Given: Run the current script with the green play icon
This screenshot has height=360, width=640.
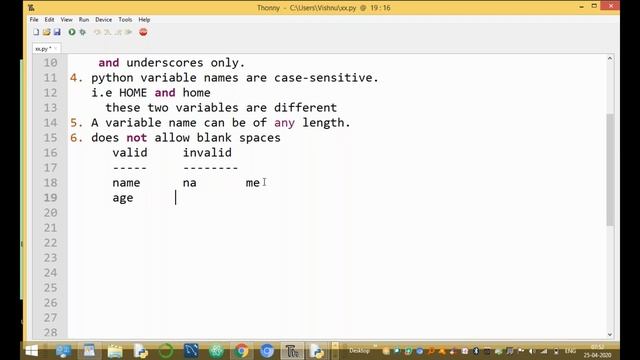Looking at the screenshot, I should tap(72, 32).
